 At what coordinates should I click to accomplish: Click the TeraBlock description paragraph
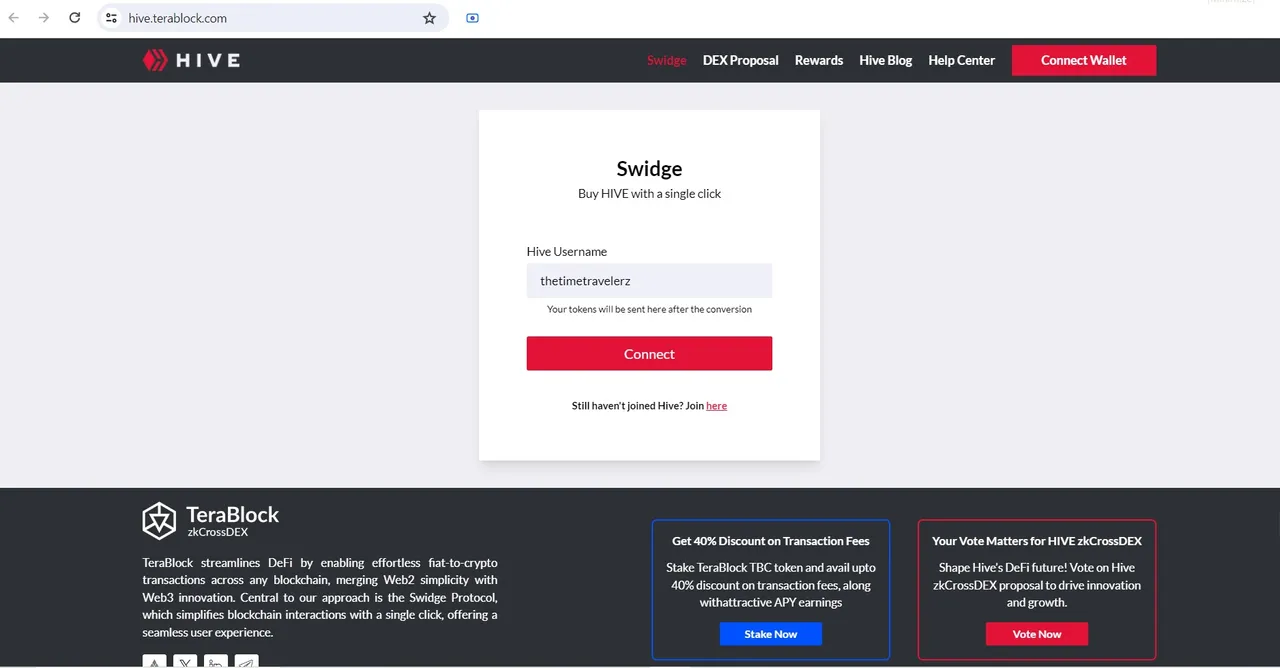(320, 597)
